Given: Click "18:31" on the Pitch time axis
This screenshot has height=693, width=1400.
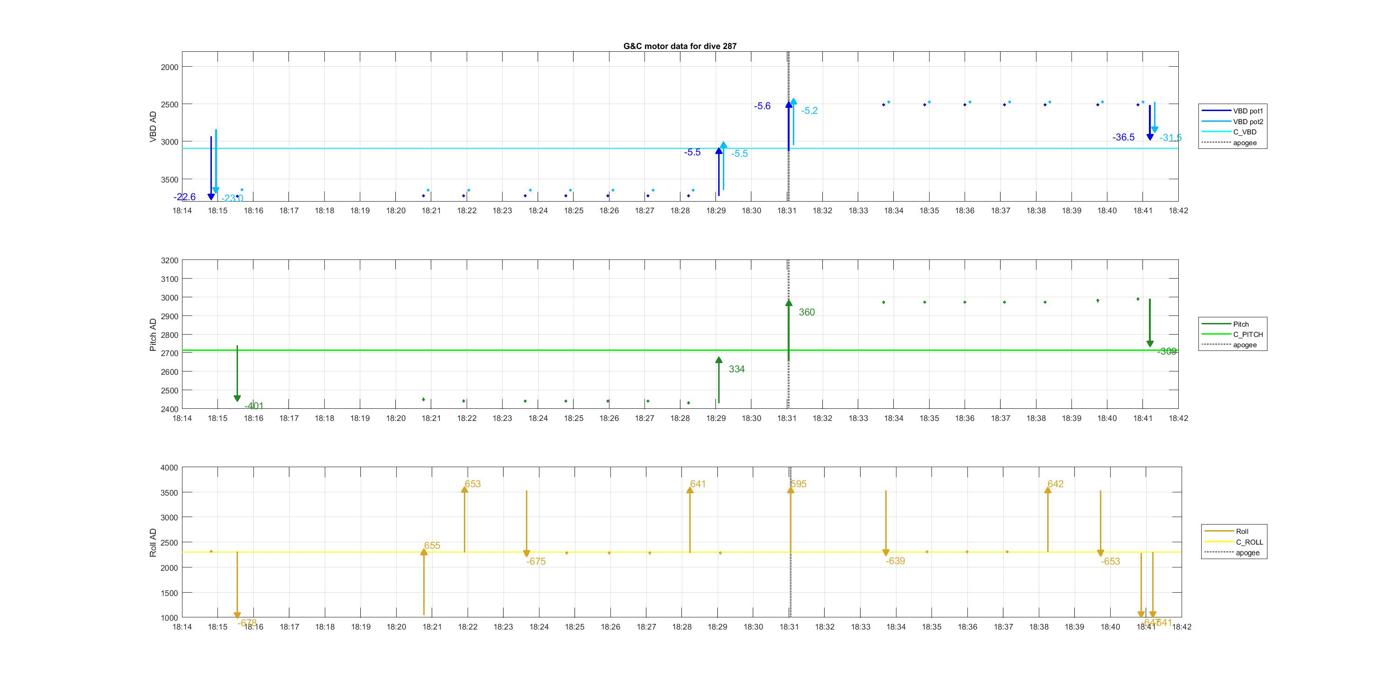Looking at the screenshot, I should 789,418.
